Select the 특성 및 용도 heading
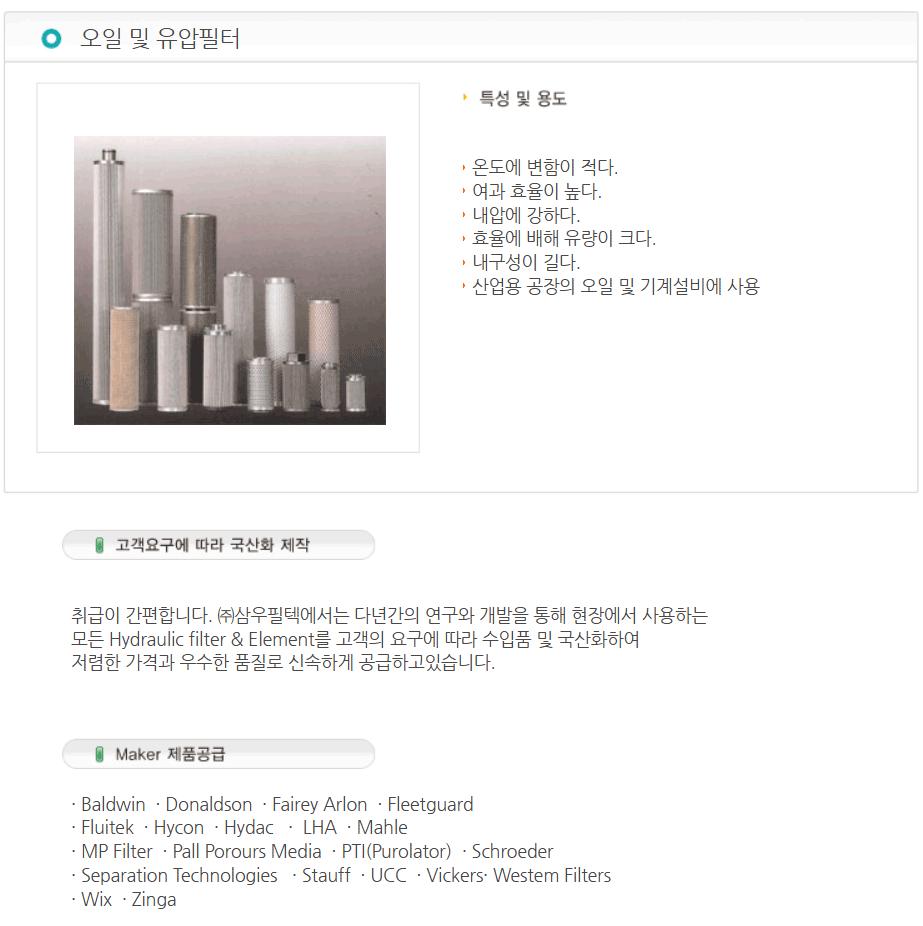 click(x=523, y=98)
